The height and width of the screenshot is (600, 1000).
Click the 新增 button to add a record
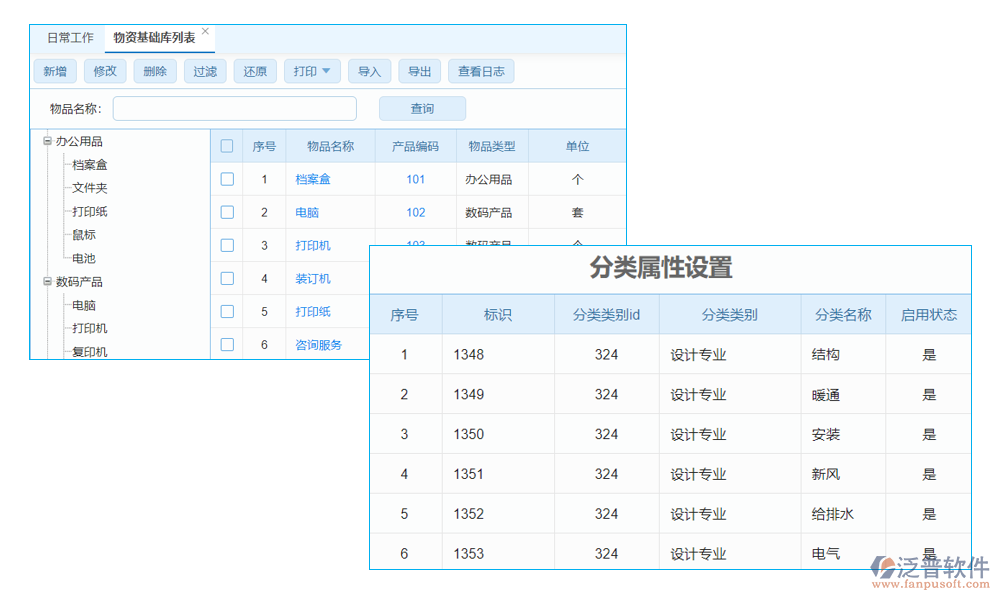coord(55,71)
